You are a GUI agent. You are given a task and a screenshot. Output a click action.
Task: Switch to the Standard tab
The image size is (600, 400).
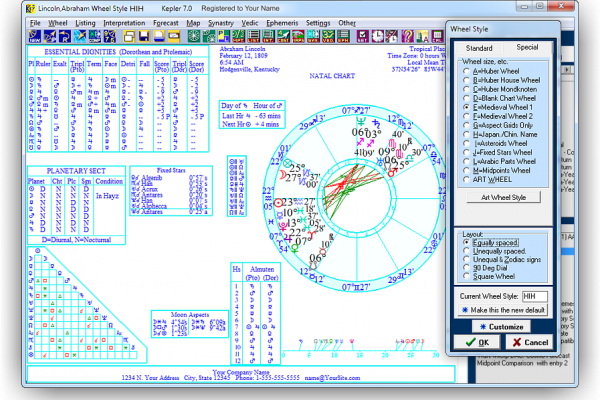click(x=479, y=48)
